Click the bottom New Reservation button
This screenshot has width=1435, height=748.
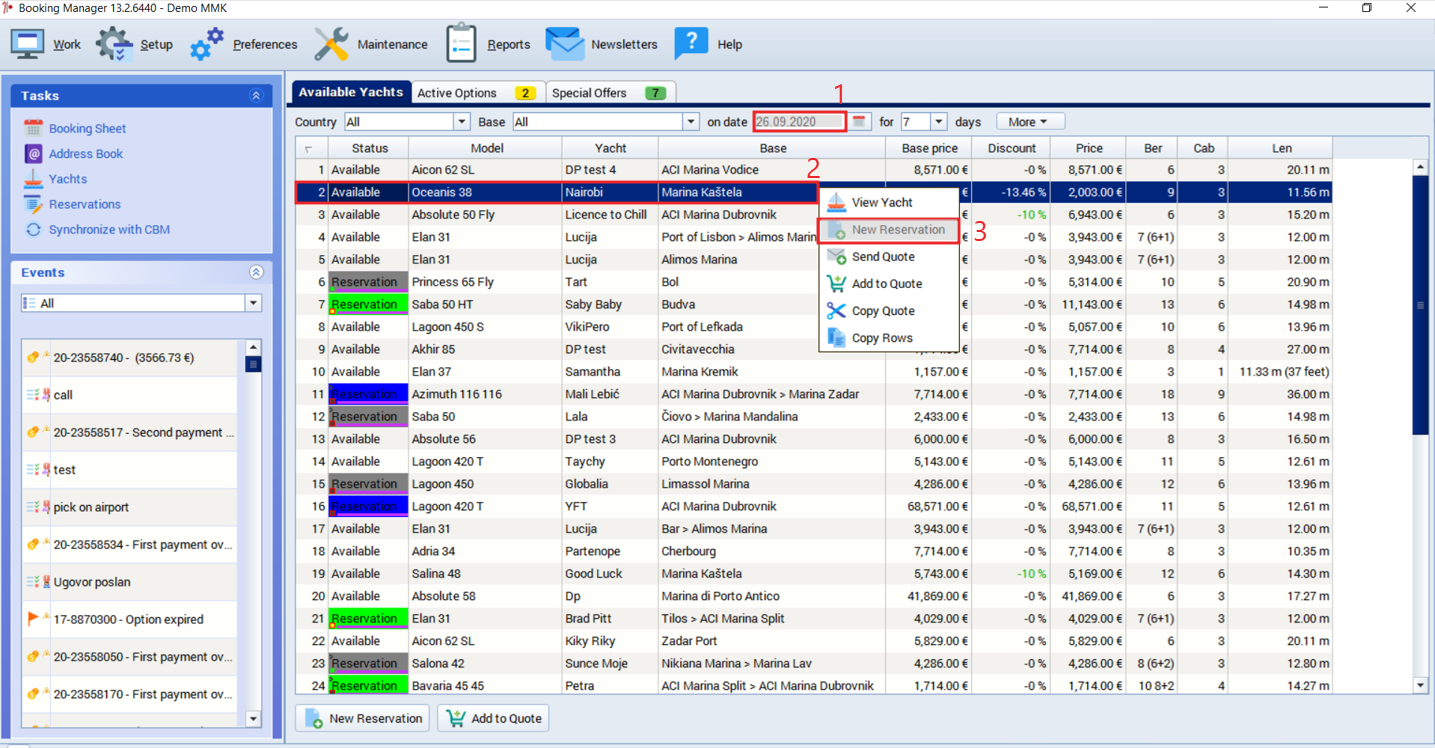click(x=363, y=718)
